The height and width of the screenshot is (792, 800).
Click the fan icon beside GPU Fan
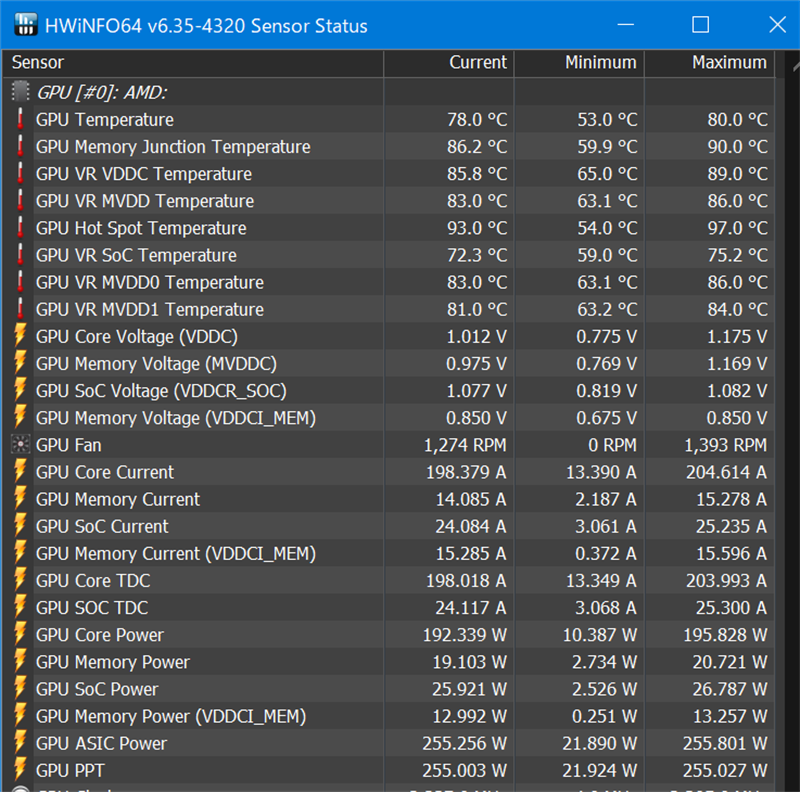coord(20,444)
